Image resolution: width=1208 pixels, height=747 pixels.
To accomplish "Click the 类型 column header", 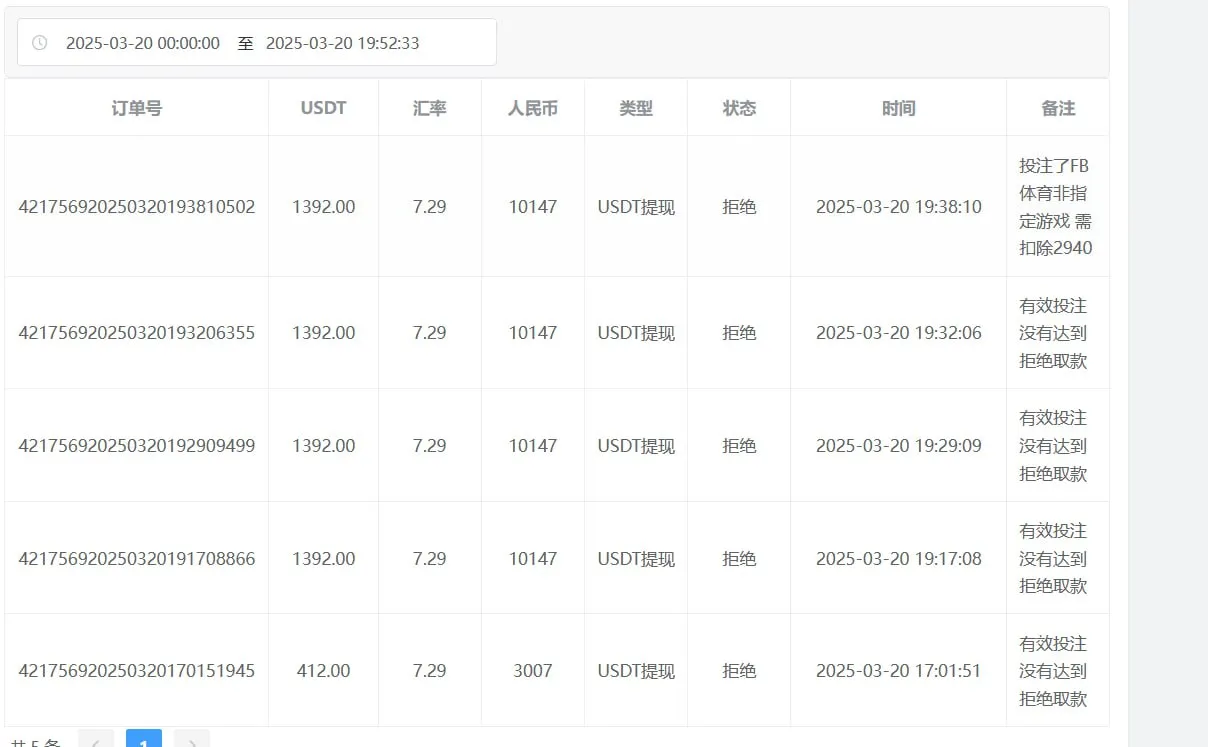I will pos(636,108).
